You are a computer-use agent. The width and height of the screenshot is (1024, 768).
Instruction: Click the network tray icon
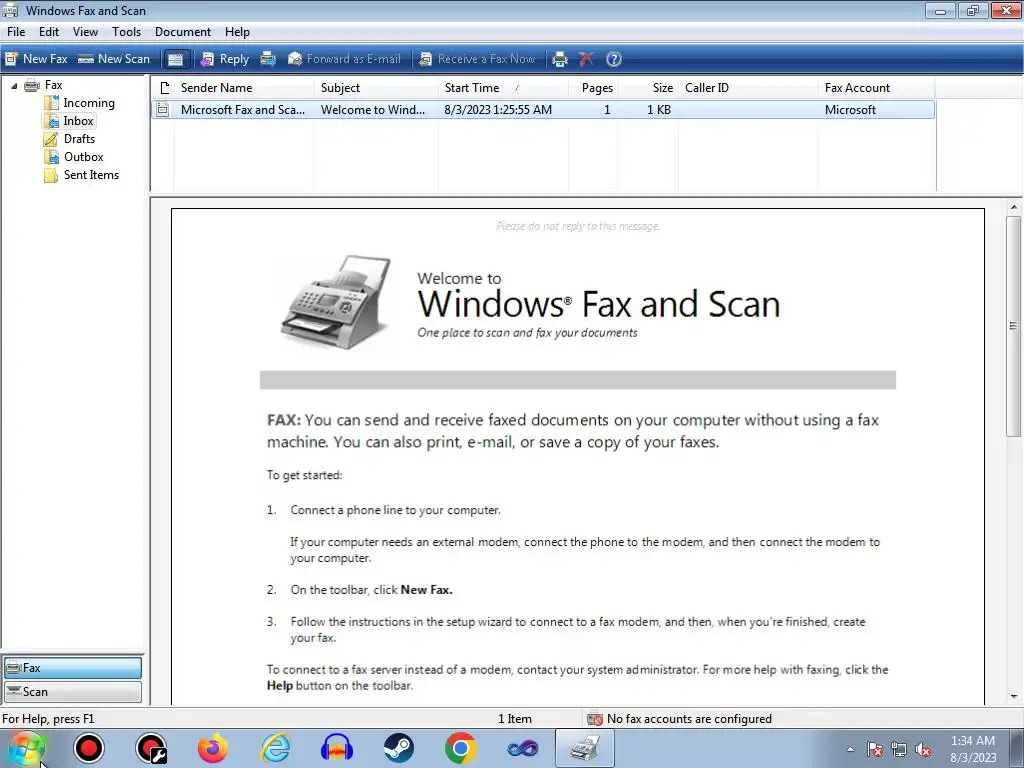click(x=899, y=749)
